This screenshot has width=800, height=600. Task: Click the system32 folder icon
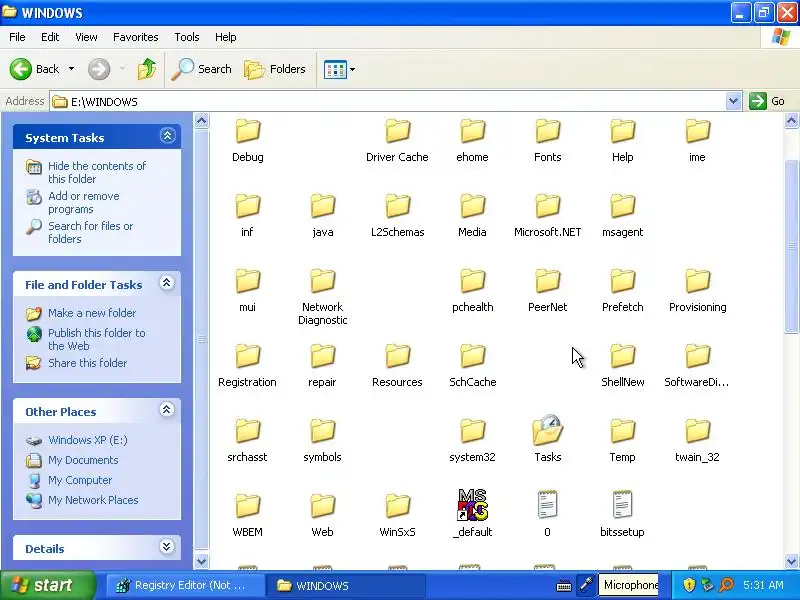click(x=472, y=431)
